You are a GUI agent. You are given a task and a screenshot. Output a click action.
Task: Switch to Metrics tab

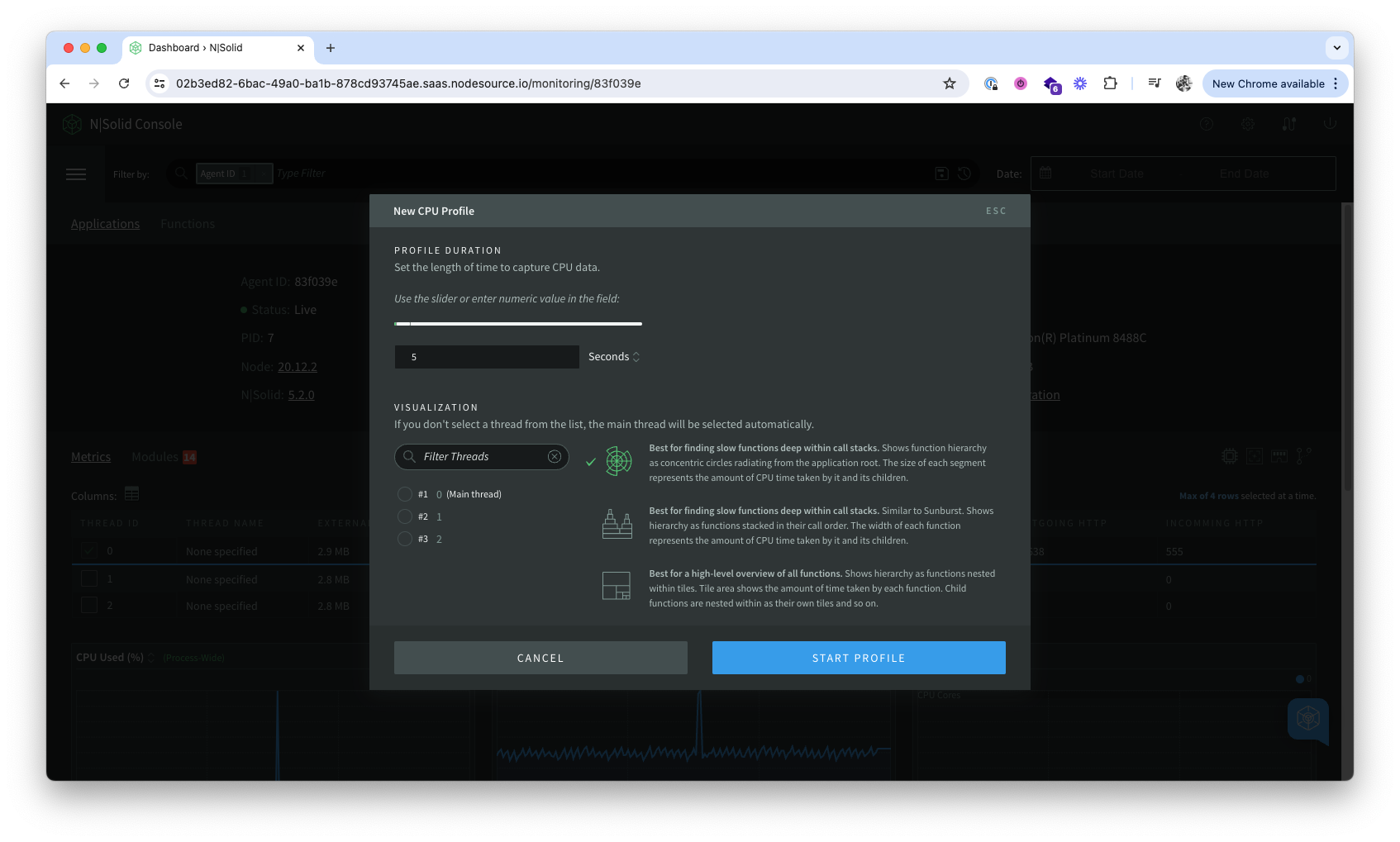tap(91, 457)
